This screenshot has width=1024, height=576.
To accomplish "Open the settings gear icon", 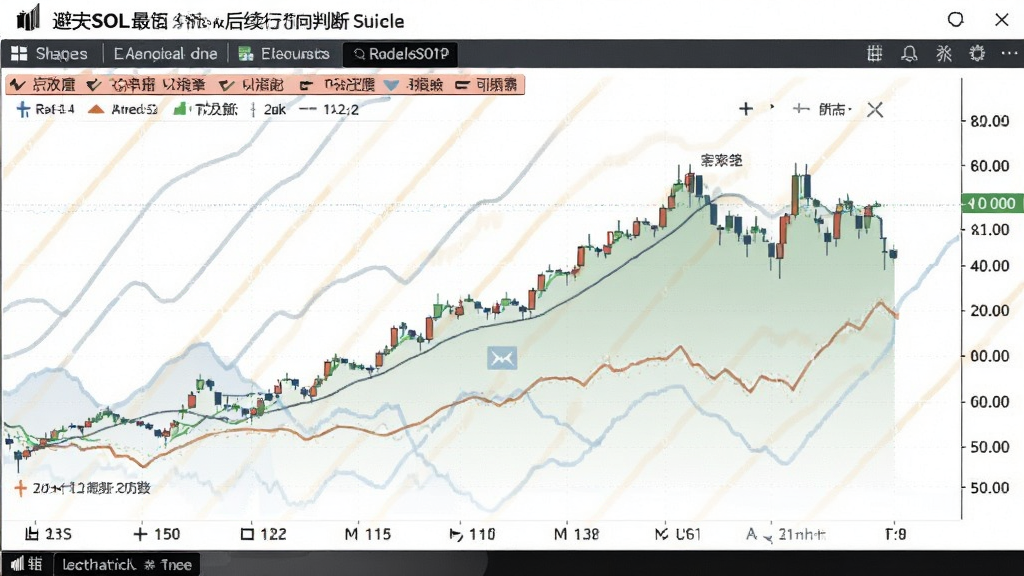I will coord(977,54).
